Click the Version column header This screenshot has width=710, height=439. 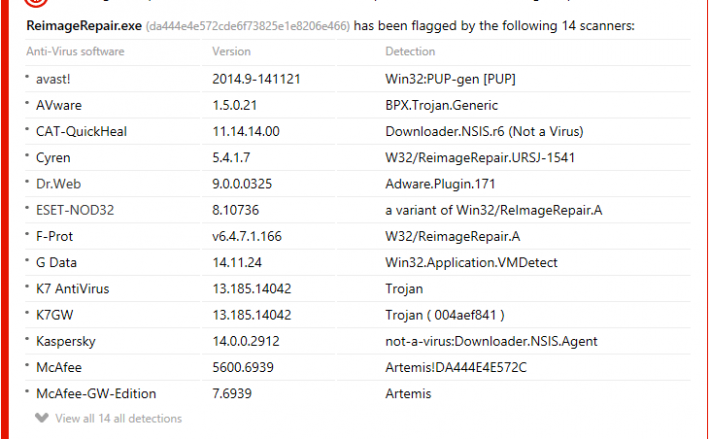coord(231,51)
